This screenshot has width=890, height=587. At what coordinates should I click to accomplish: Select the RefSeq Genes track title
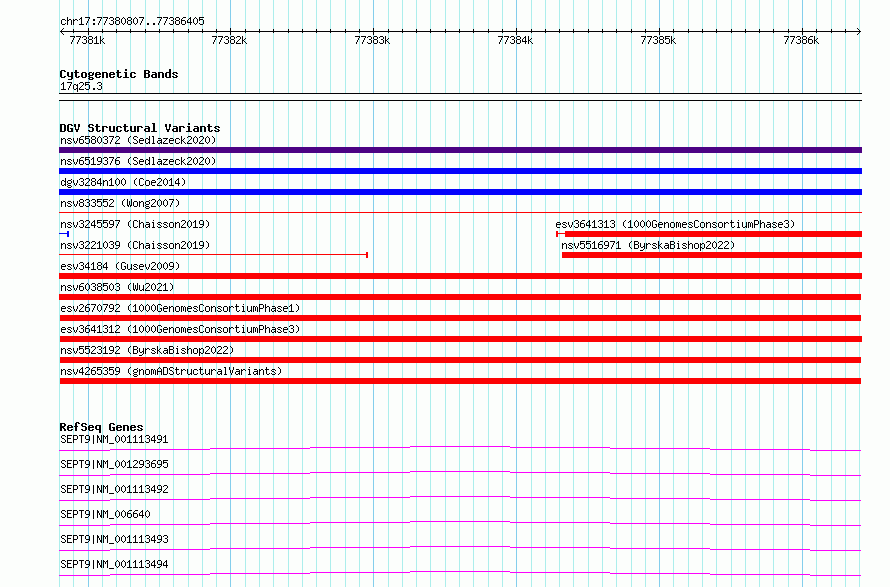101,427
